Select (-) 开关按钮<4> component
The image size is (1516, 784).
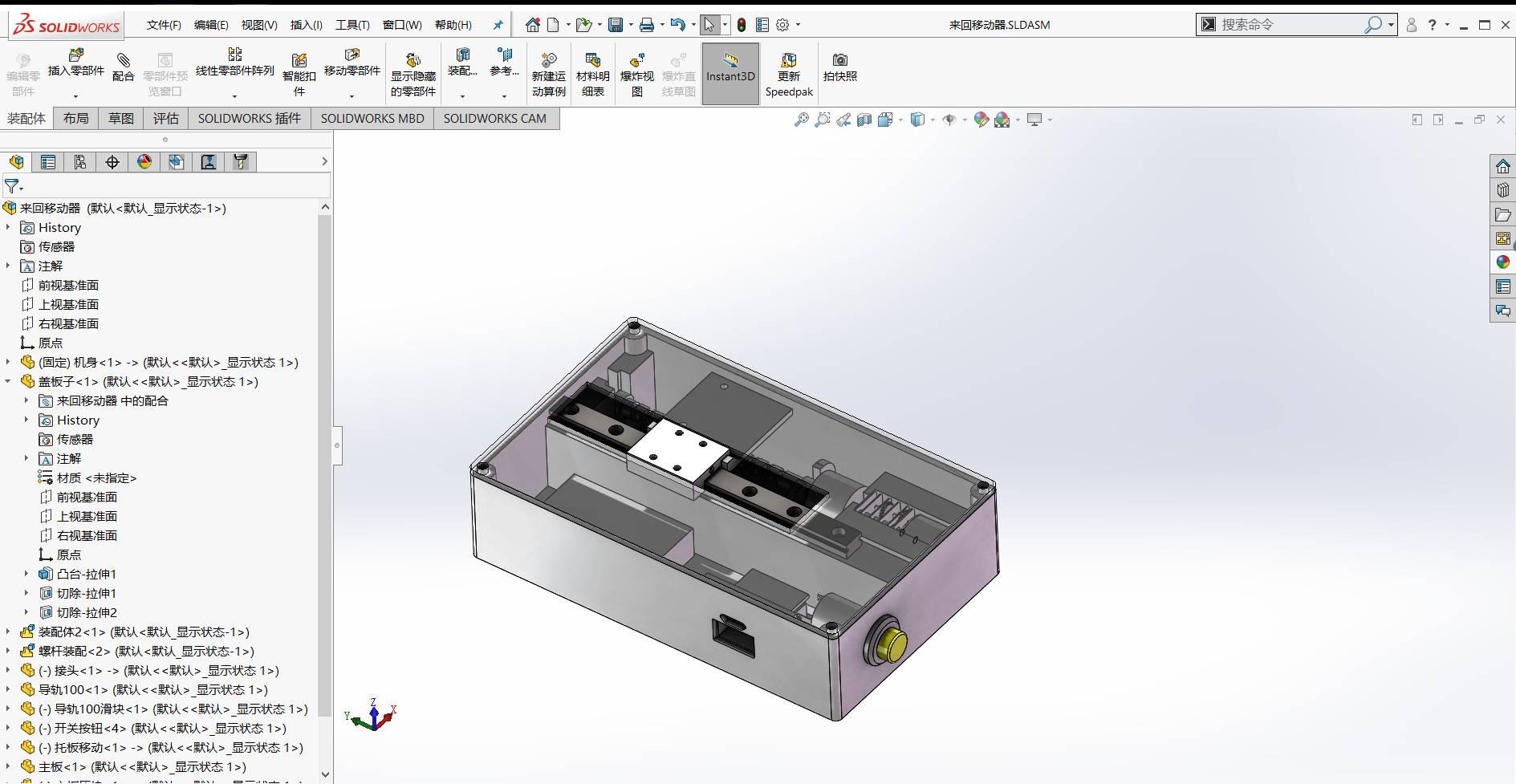pos(162,728)
